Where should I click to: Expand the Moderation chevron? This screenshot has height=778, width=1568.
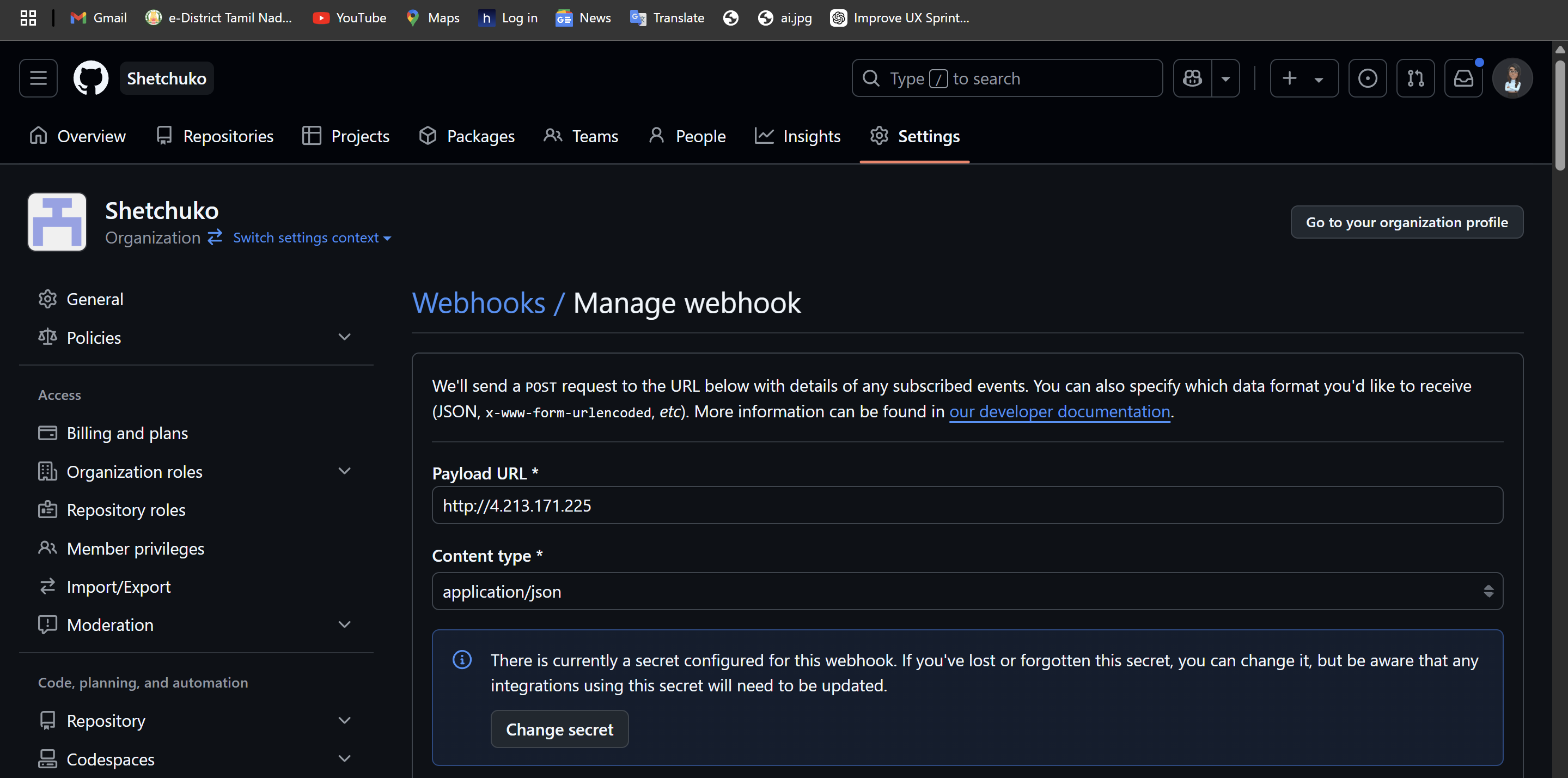point(345,624)
